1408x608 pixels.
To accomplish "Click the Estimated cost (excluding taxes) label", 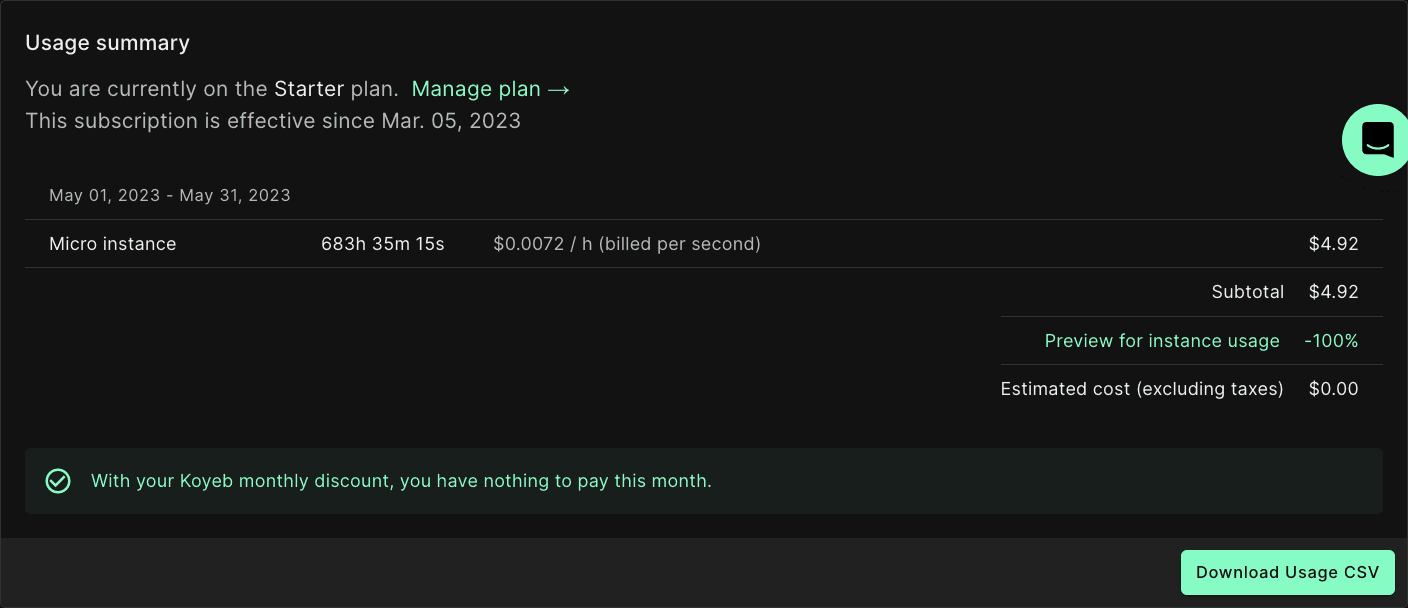I will (1141, 389).
